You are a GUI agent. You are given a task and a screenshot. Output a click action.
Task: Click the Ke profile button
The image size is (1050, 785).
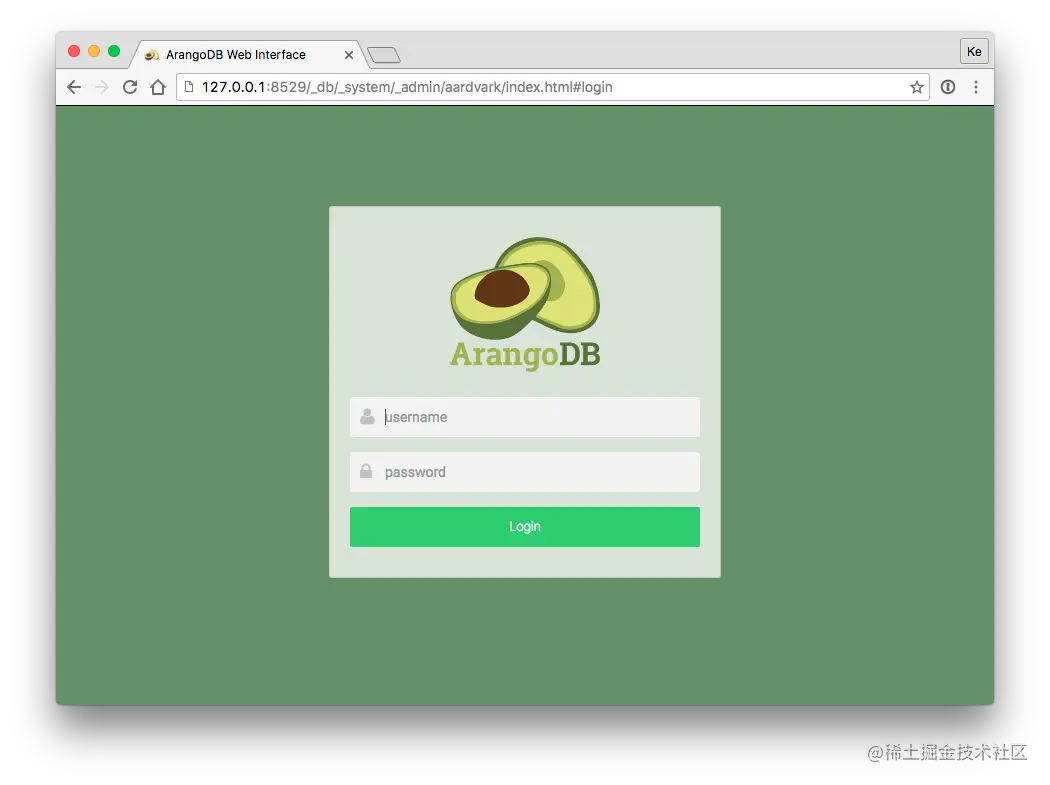tap(974, 52)
